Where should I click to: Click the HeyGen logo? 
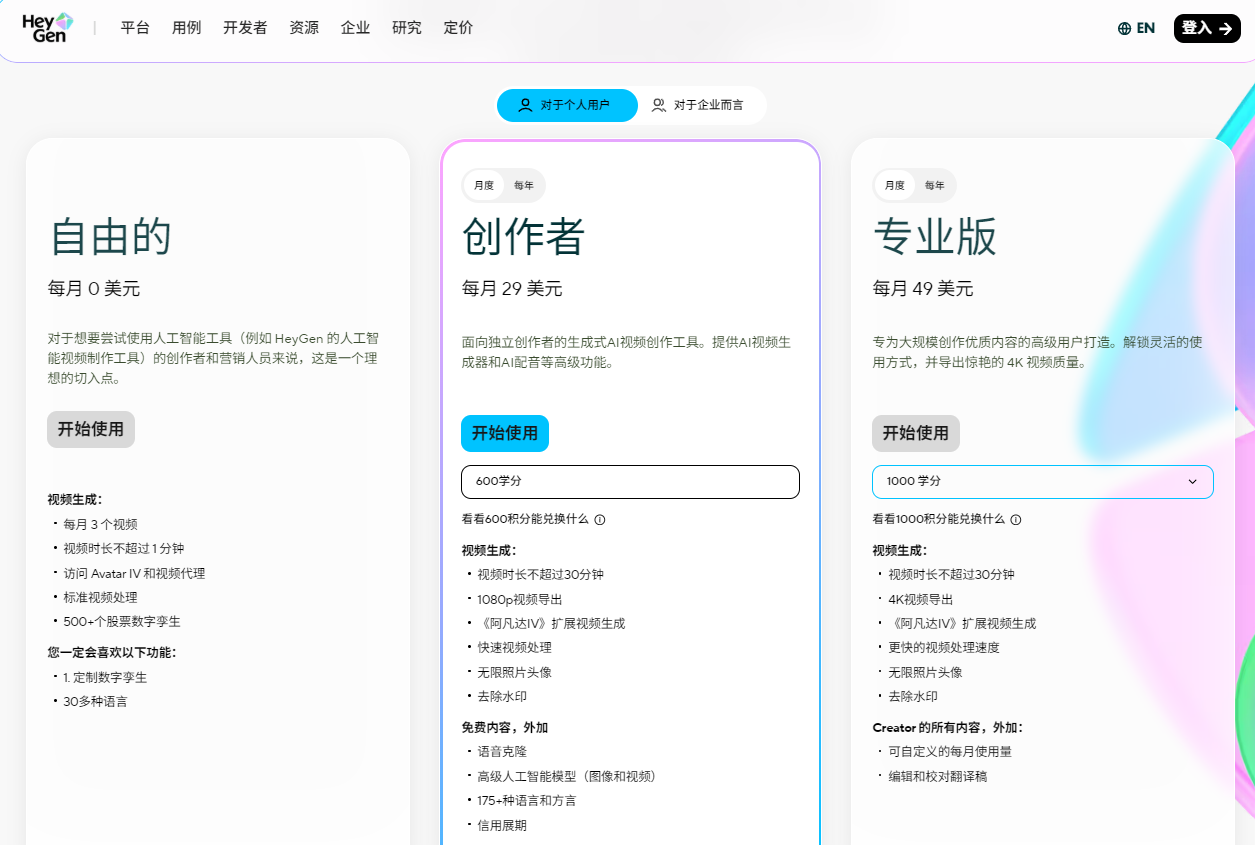click(48, 28)
